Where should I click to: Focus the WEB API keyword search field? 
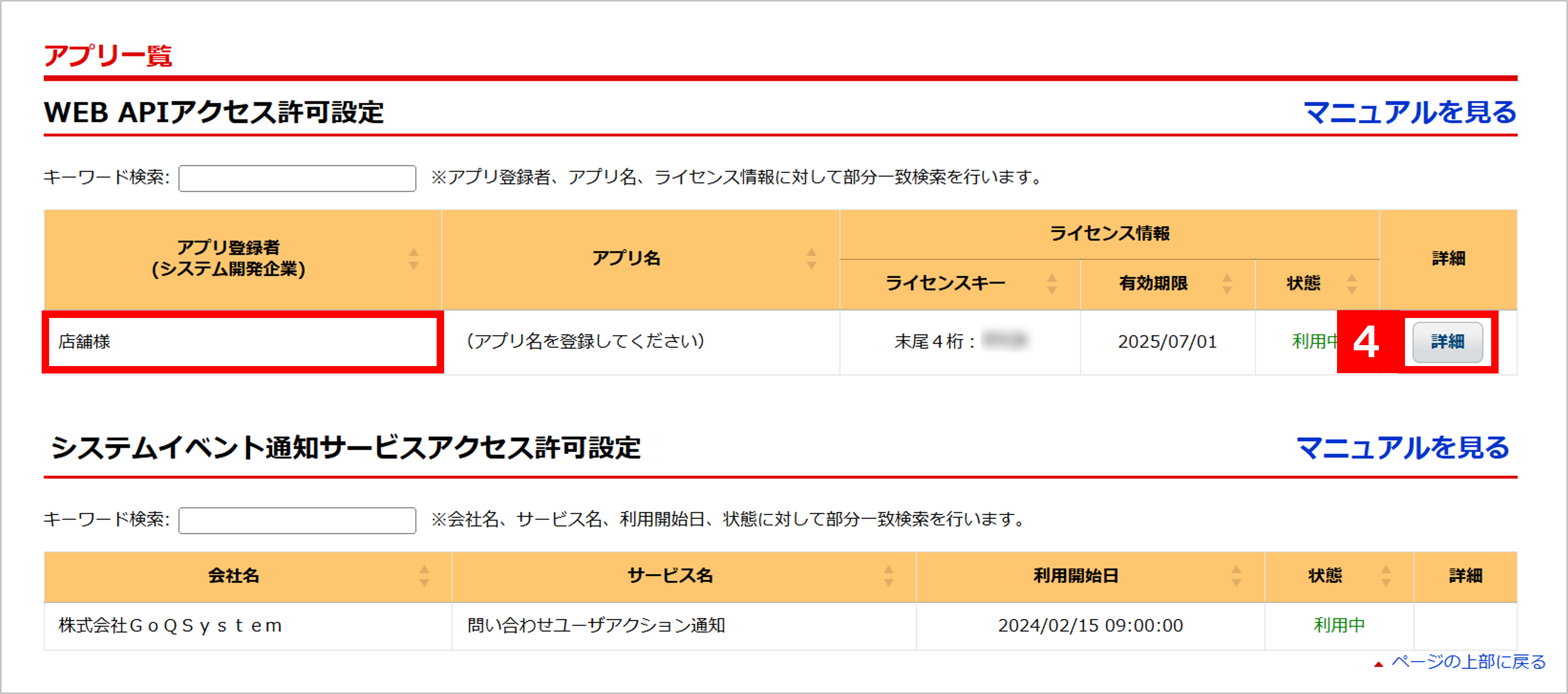coord(297,178)
